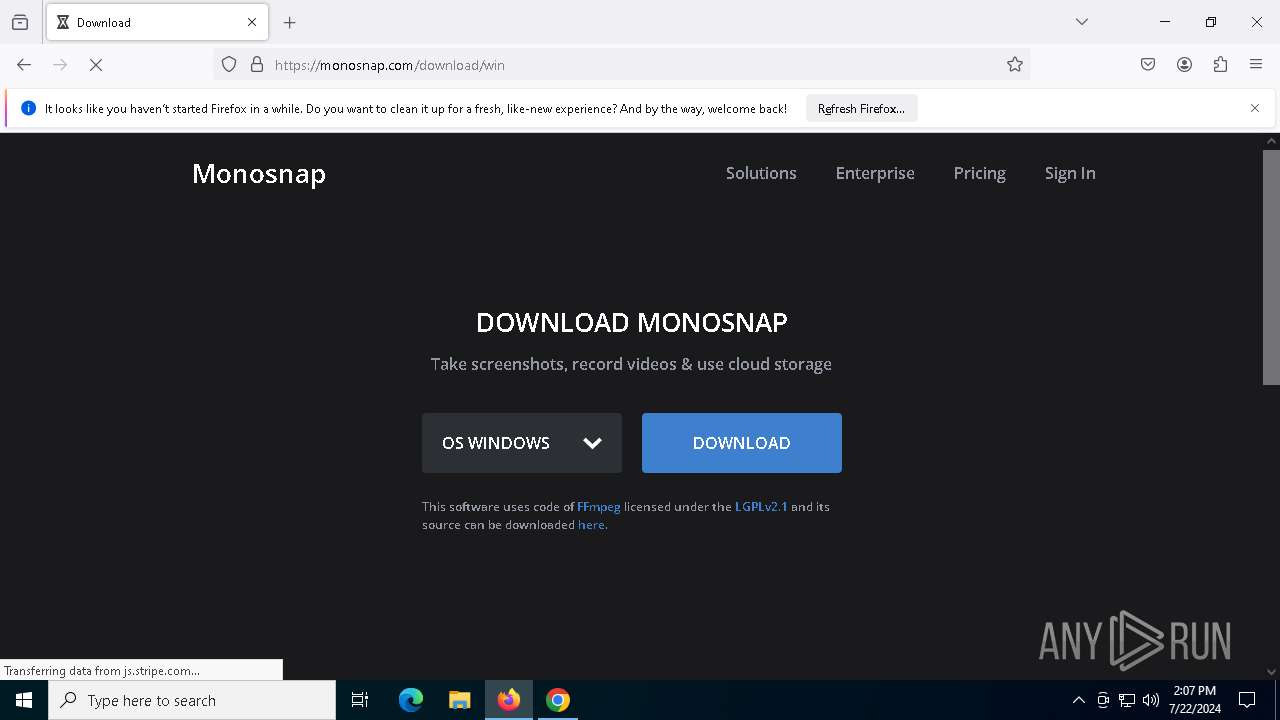Viewport: 1280px width, 720px height.
Task: Open the FFmpeg link
Action: [x=599, y=507]
